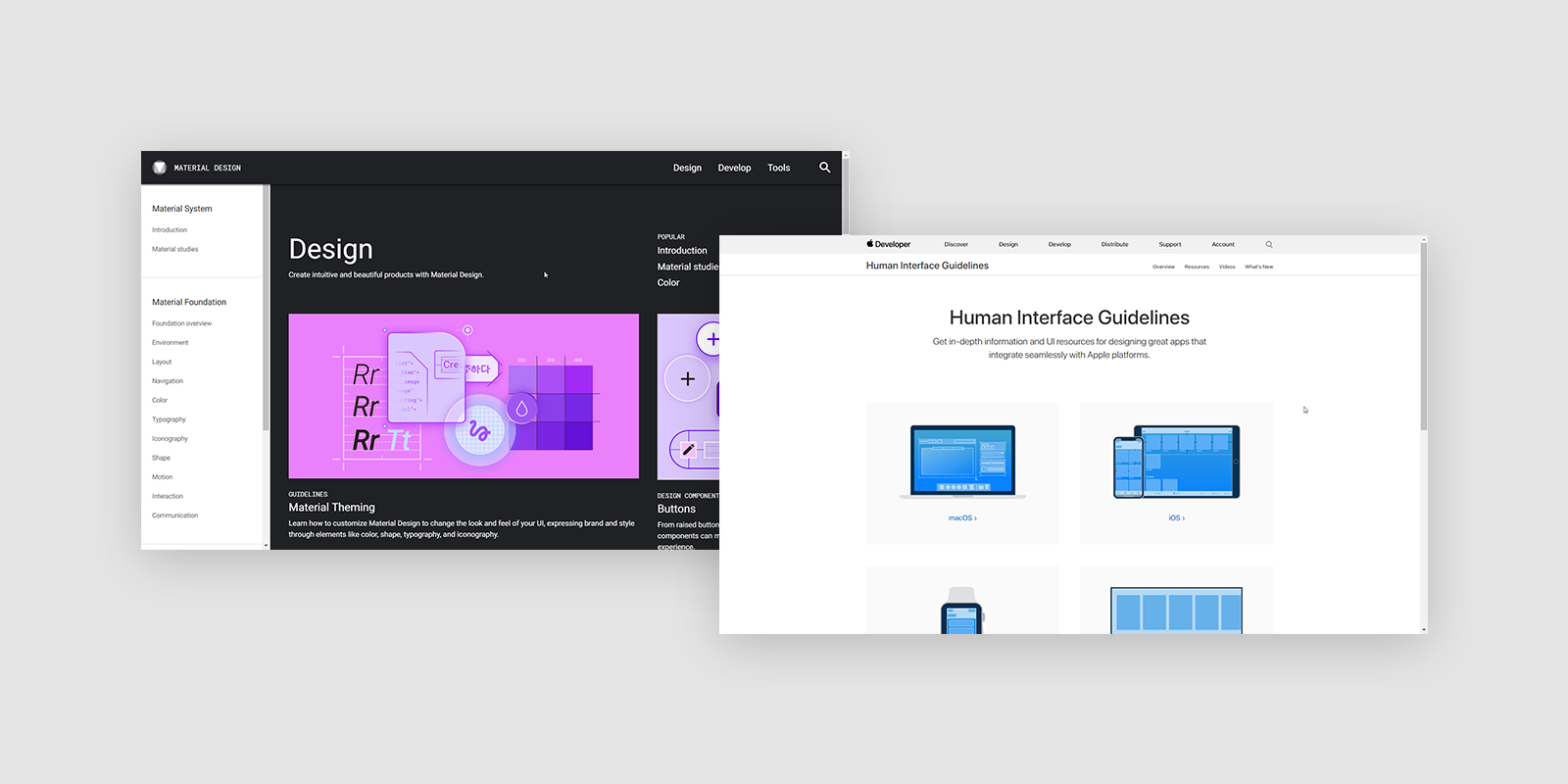
Task: Open Layout in Material sidebar
Action: point(162,362)
